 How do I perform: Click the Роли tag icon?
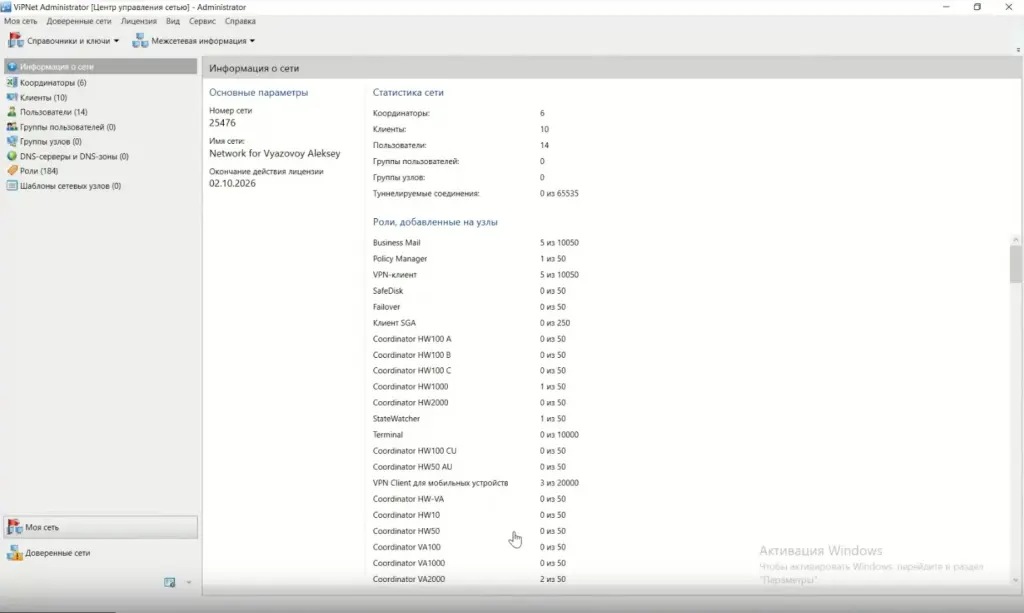pyautogui.click(x=12, y=171)
